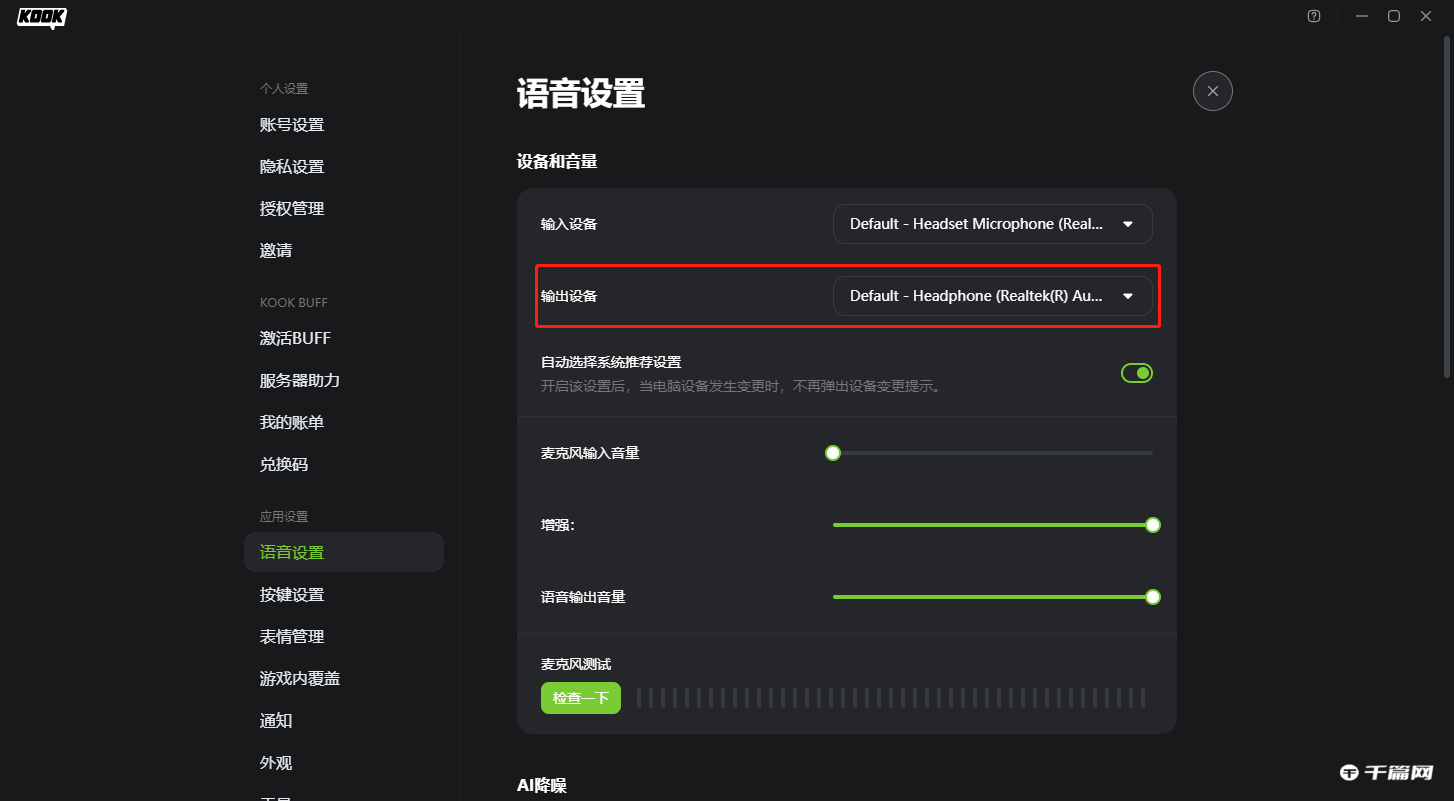The width and height of the screenshot is (1454, 801).
Task: Disable 自动选择系统推荐设置 toggle
Action: pos(1136,372)
